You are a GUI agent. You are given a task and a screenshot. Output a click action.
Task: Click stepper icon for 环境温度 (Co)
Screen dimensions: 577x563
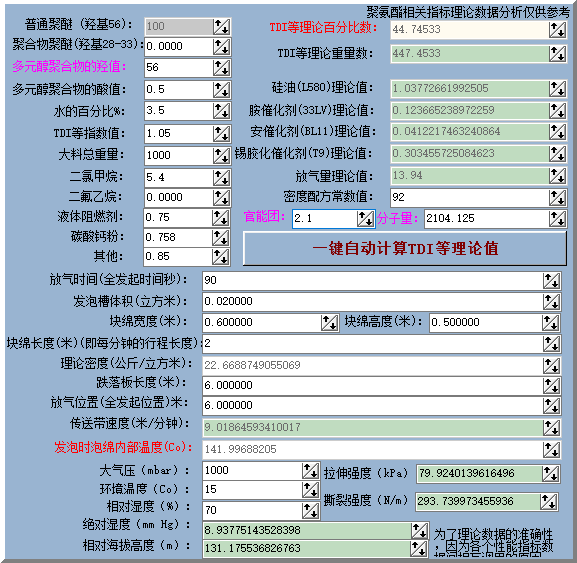point(311,490)
